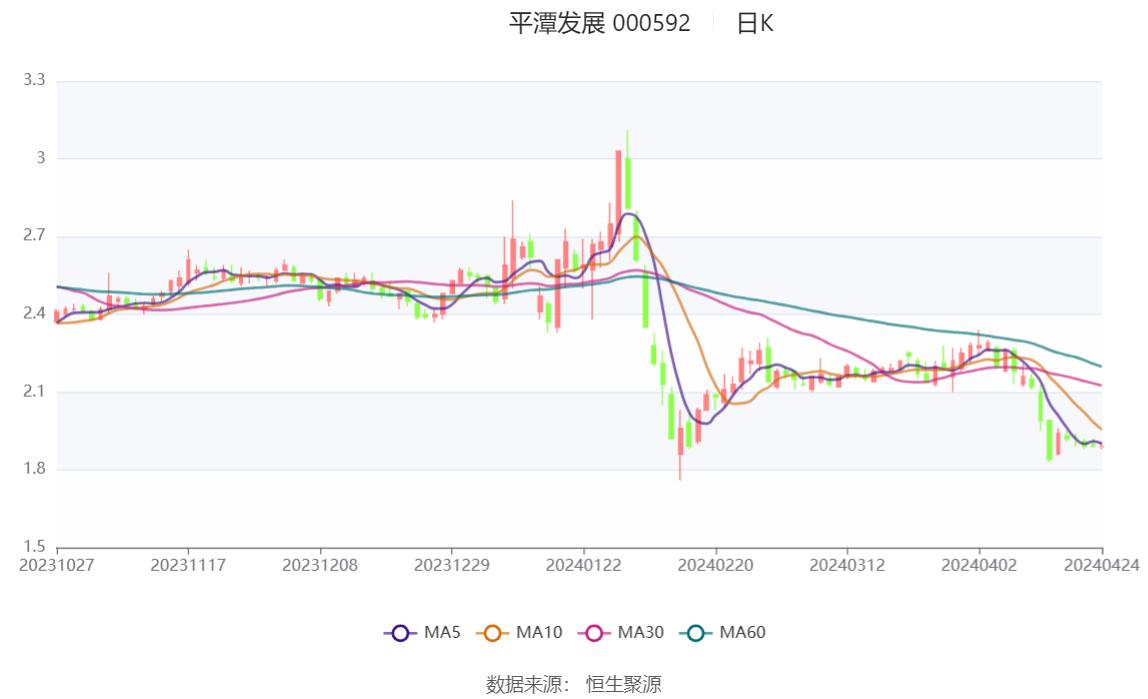Click x-axis date label 20240122

[584, 565]
